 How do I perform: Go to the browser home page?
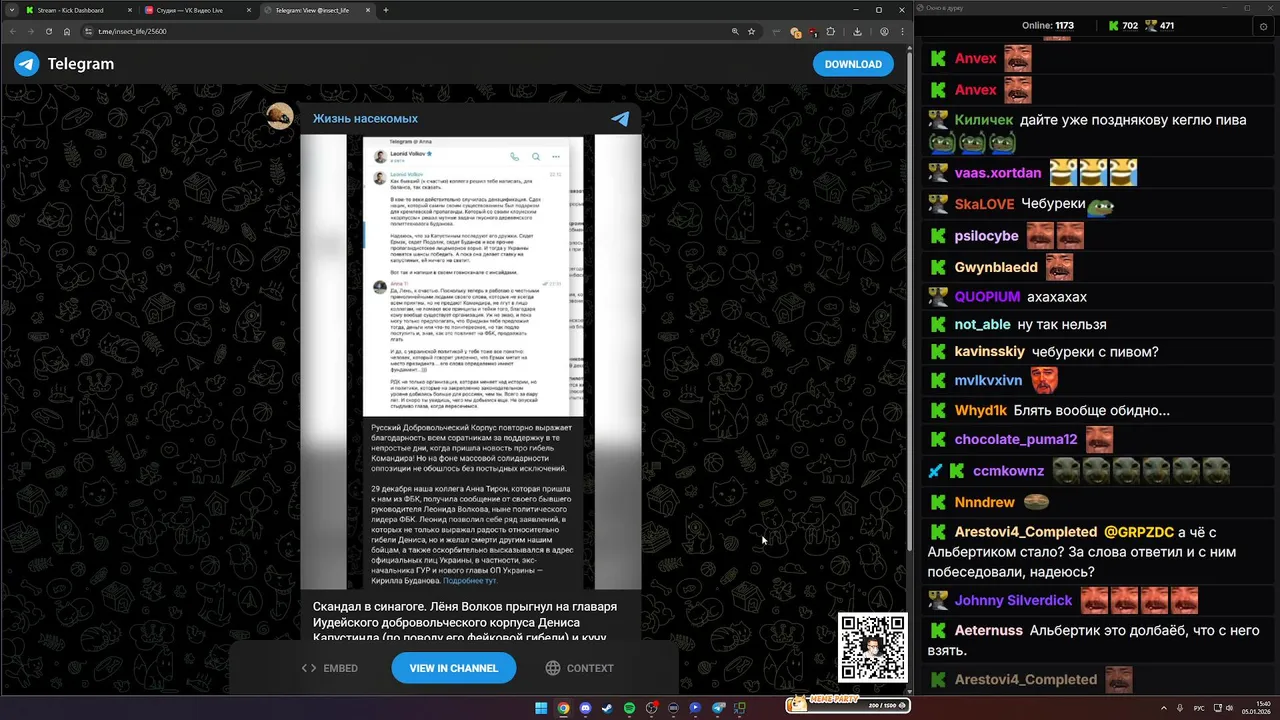67,31
